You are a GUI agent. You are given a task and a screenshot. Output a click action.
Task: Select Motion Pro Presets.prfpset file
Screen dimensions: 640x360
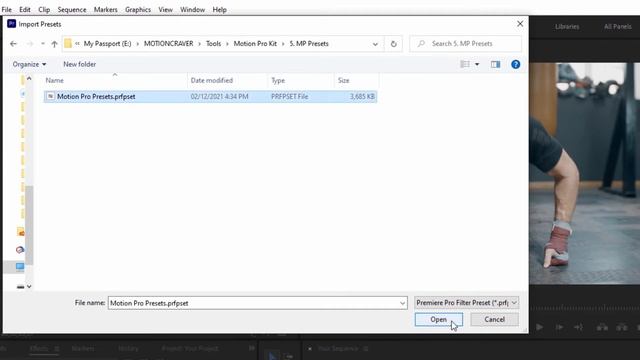[210, 96]
